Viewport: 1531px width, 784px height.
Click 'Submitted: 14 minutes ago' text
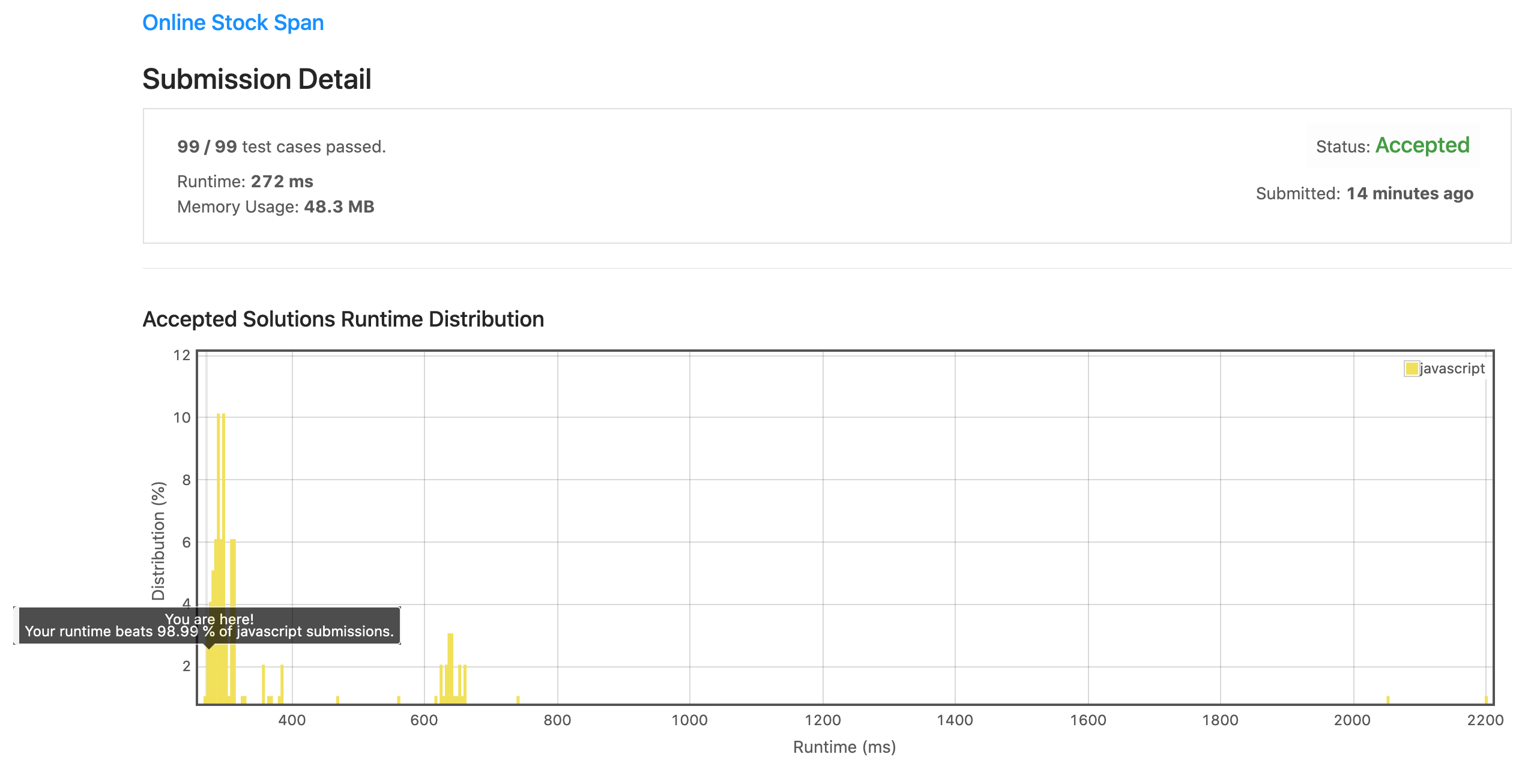(x=1365, y=193)
